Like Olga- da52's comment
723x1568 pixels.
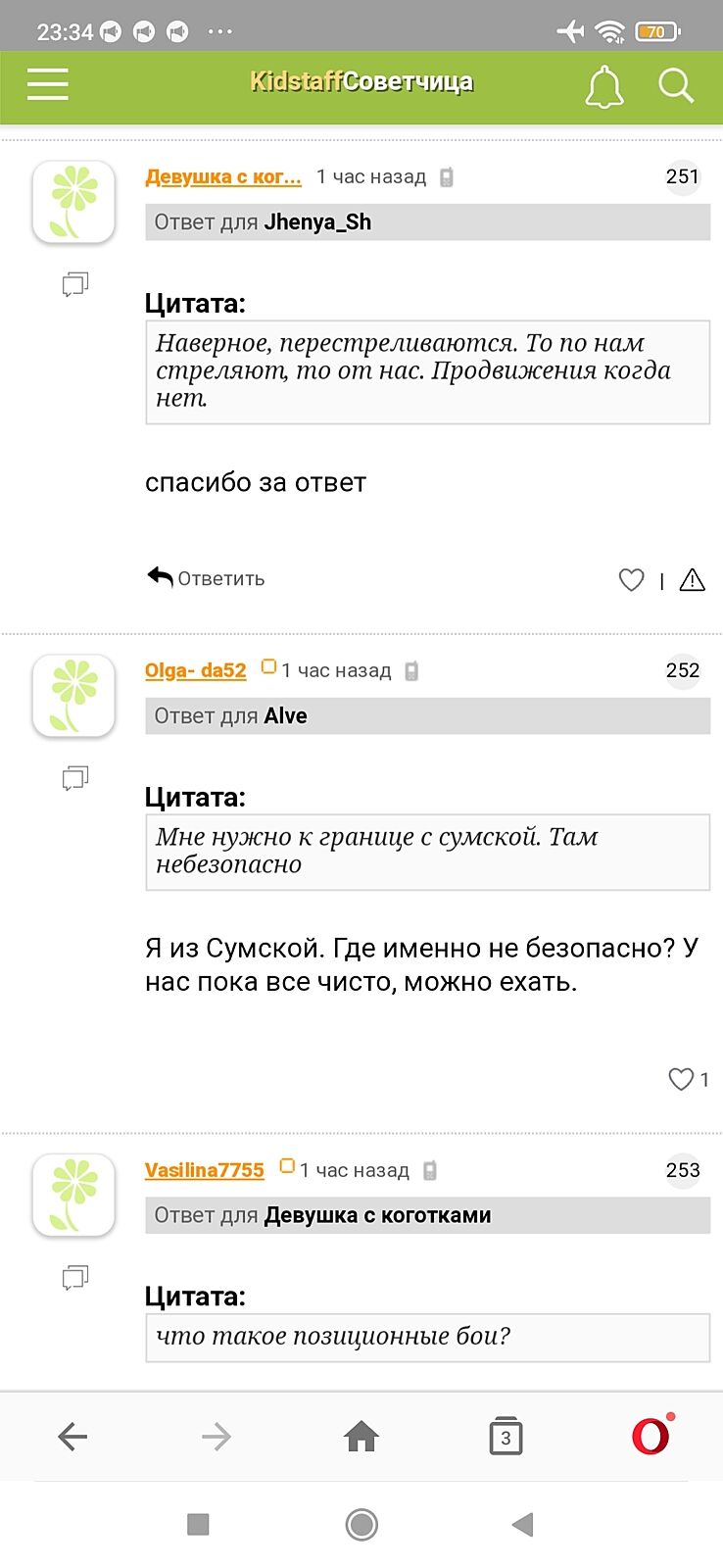click(x=681, y=1079)
